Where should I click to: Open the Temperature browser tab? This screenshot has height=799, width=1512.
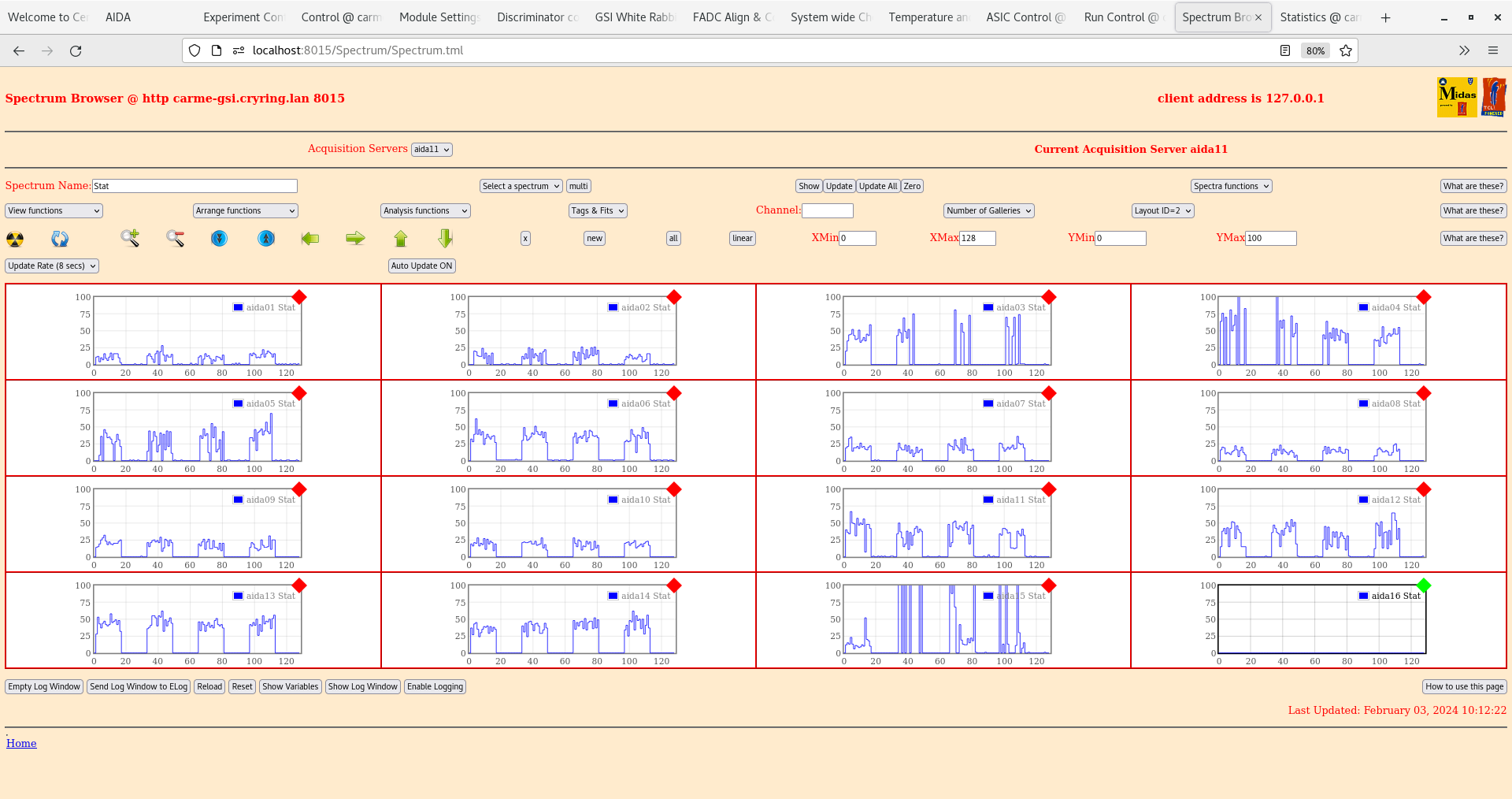point(927,17)
